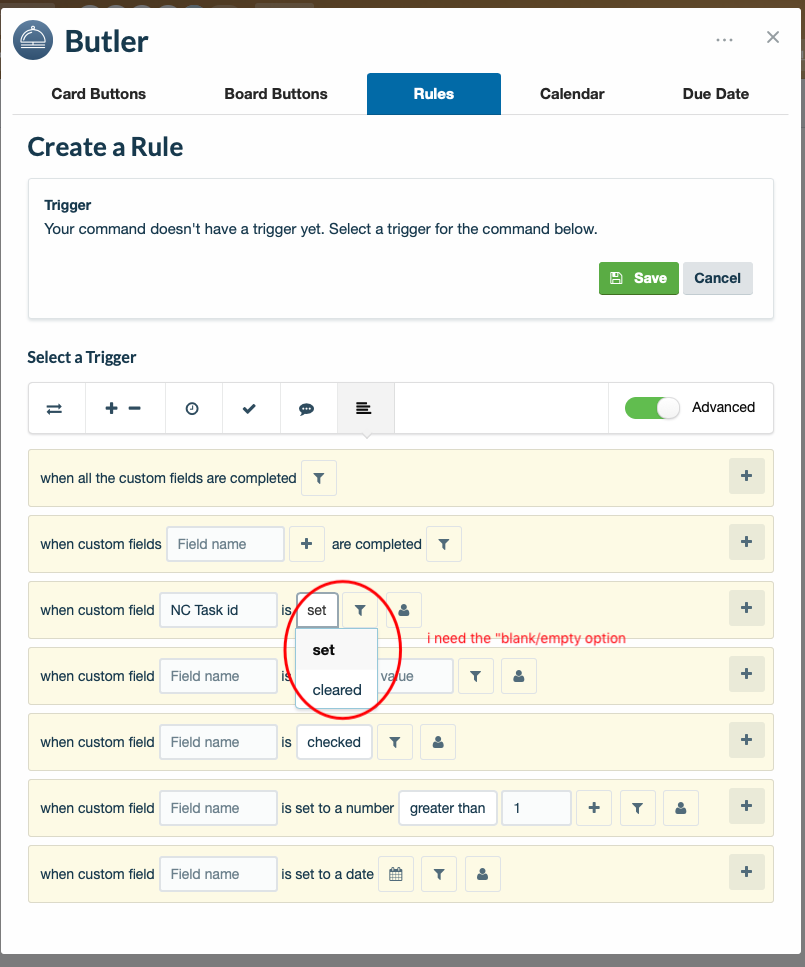
Task: Open the 'set' dropdown in NC Task id row
Action: [317, 610]
